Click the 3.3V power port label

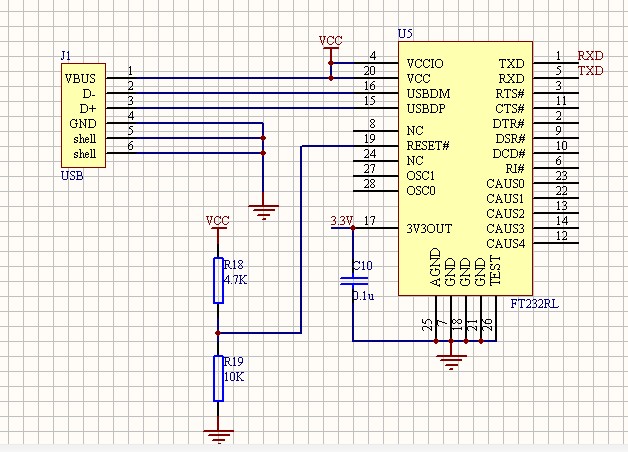coord(341,220)
